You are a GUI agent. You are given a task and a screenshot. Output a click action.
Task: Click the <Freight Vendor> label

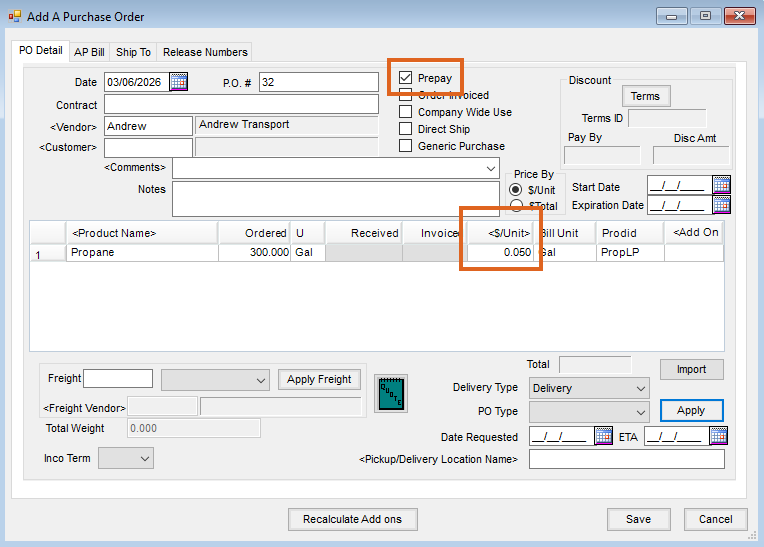click(84, 408)
